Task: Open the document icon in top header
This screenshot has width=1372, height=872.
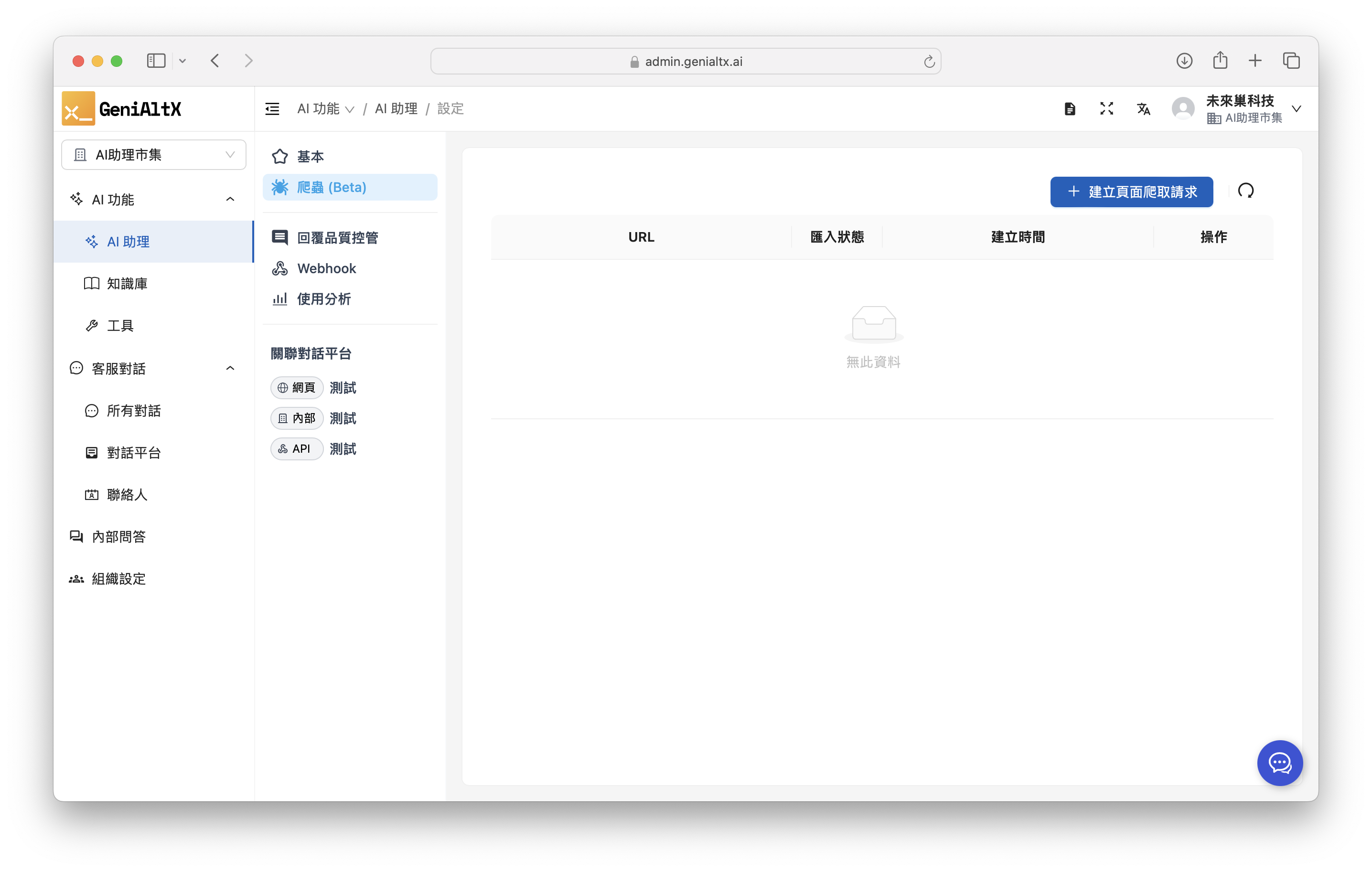Action: coord(1070,109)
